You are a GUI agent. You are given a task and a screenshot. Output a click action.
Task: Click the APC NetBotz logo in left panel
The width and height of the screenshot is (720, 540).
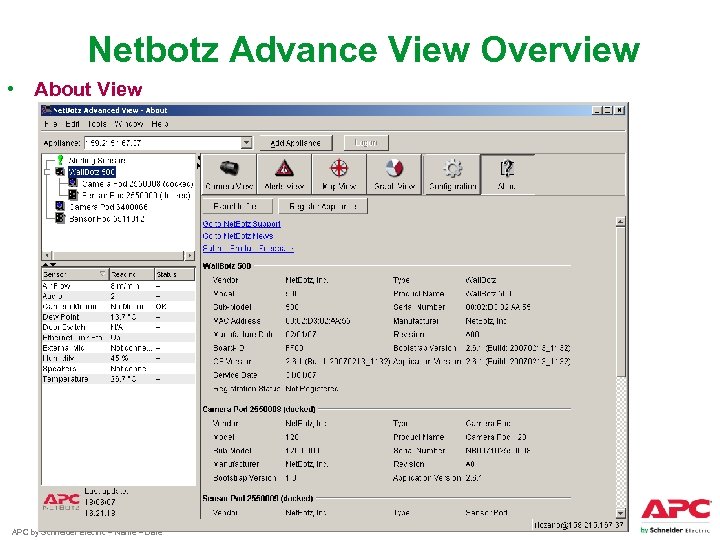click(x=62, y=501)
